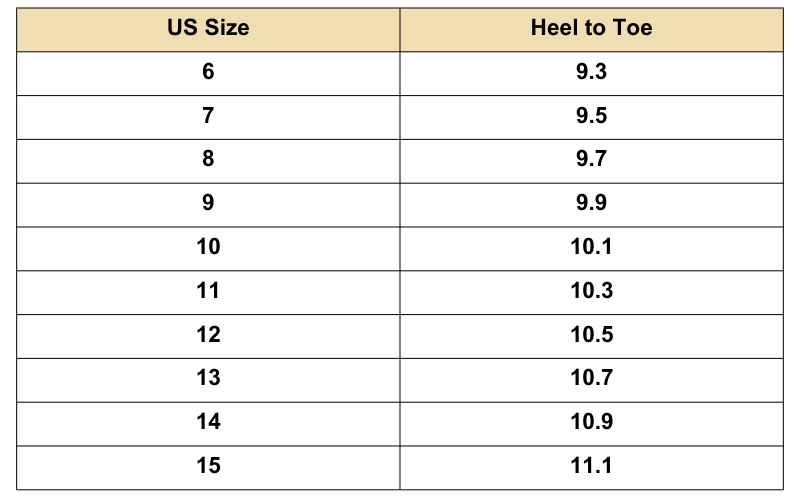800x500 pixels.
Task: Click the US Size 7 cell
Action: pos(208,116)
